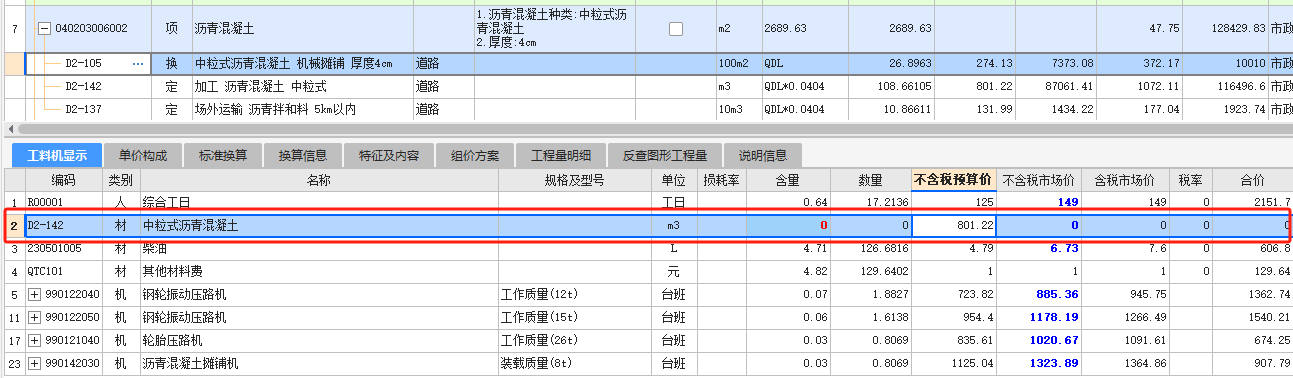Switch to the 换算信息 tab
The image size is (1293, 378).
click(x=303, y=156)
